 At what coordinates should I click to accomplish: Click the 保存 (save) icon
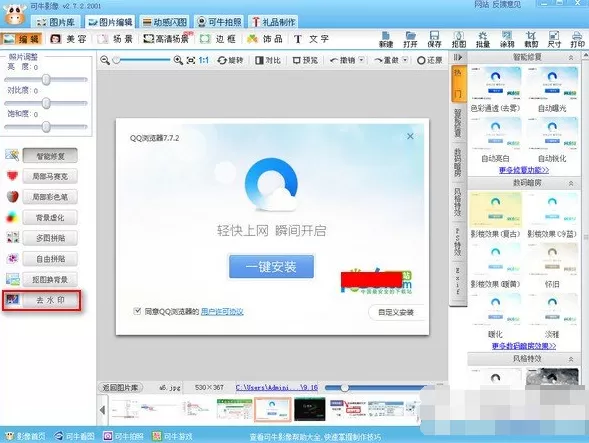click(434, 39)
